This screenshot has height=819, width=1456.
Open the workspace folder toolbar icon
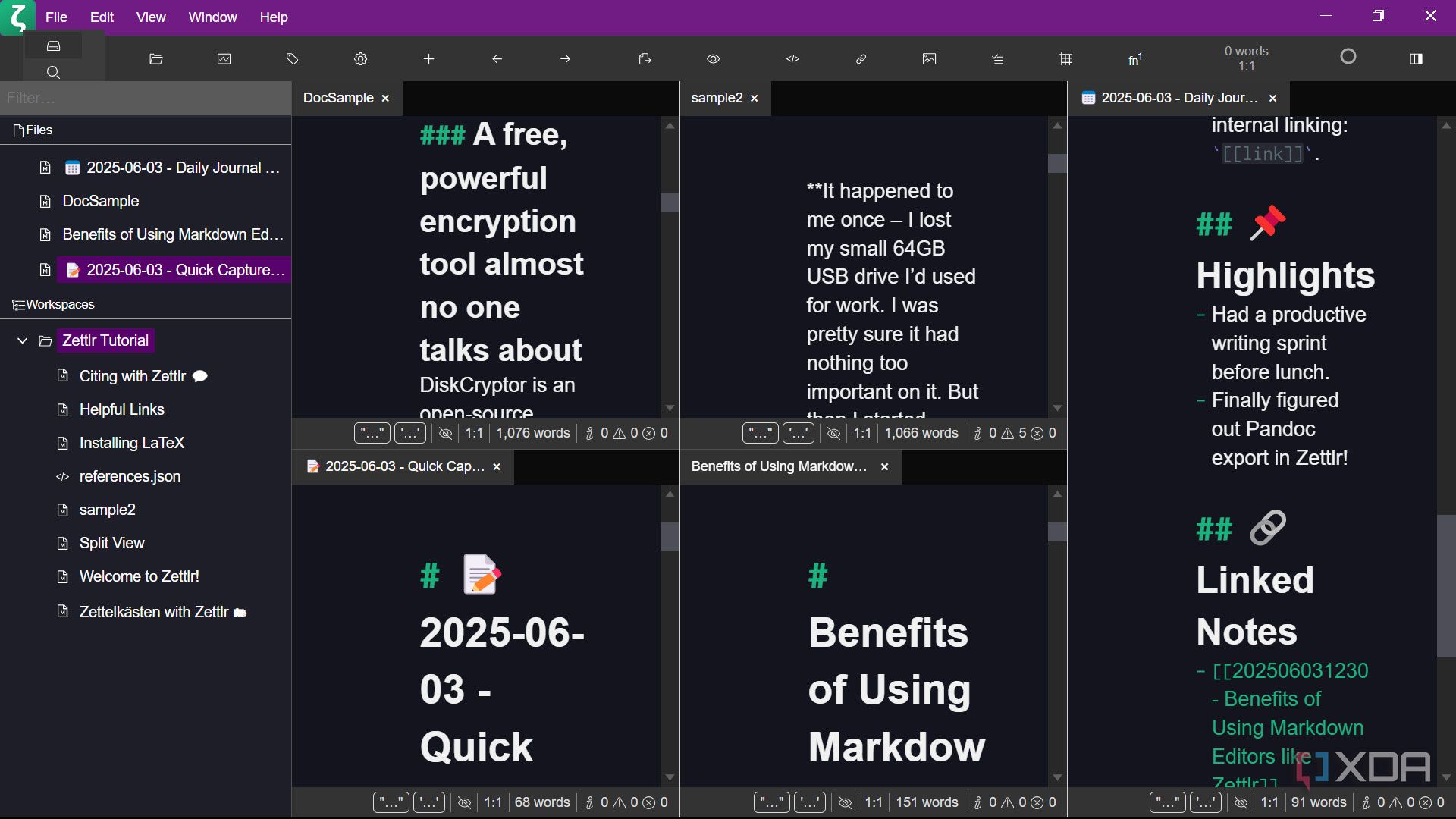pos(156,59)
